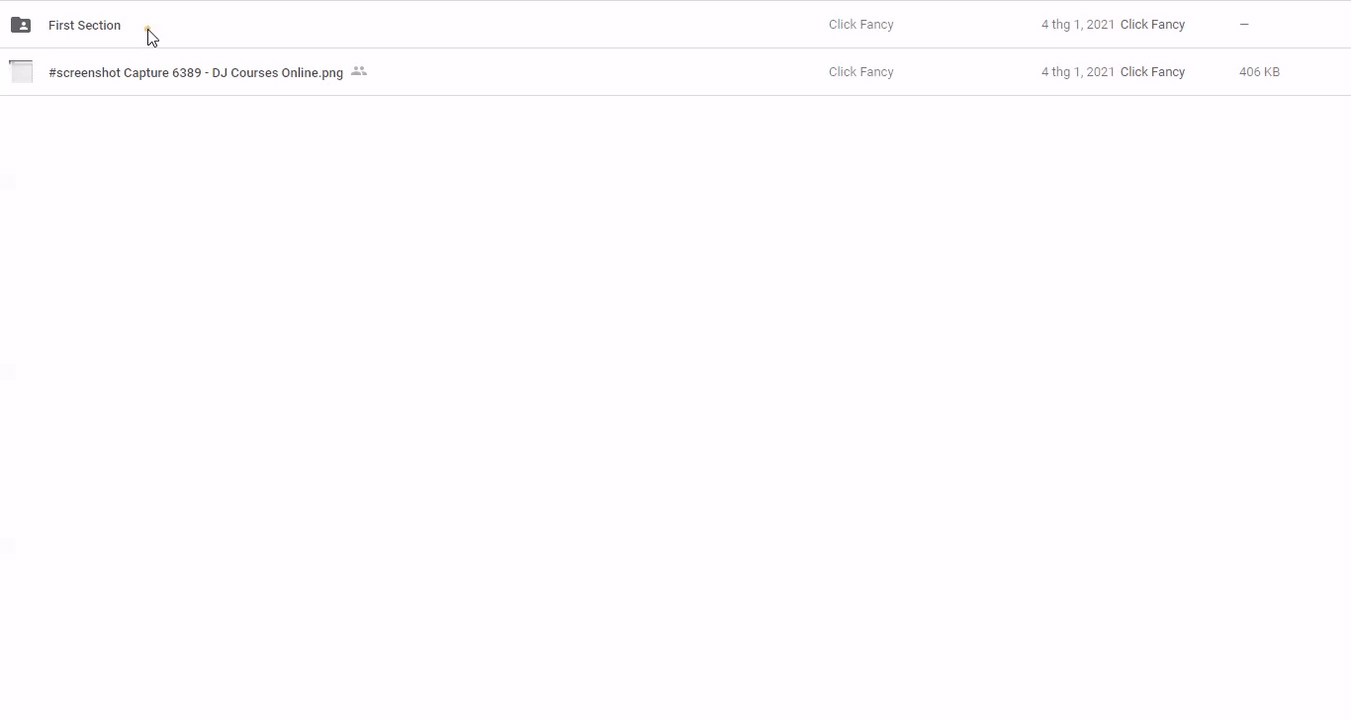Viewport: 1351px width, 720px height.
Task: Click the owner Click Fancy in PNG file row
Action: pyautogui.click(x=861, y=72)
